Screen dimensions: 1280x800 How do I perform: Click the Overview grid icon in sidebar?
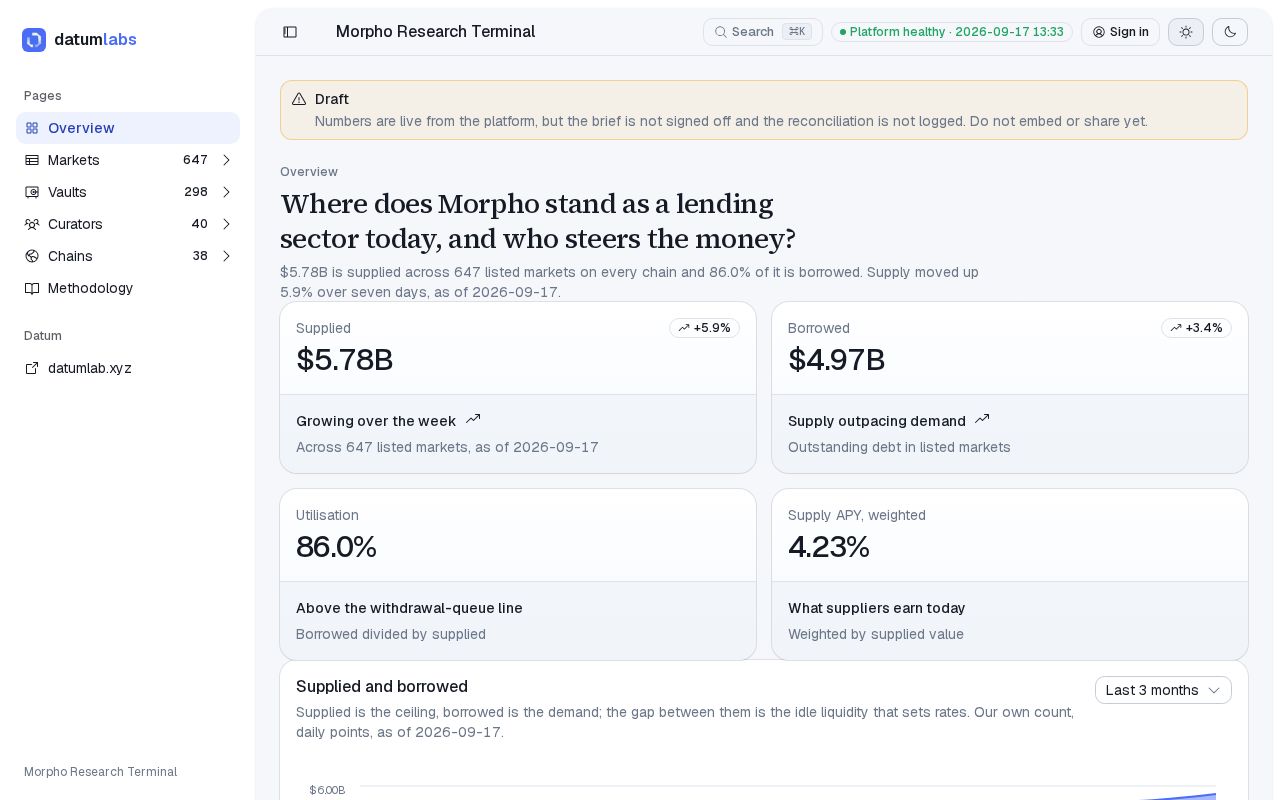click(x=32, y=128)
